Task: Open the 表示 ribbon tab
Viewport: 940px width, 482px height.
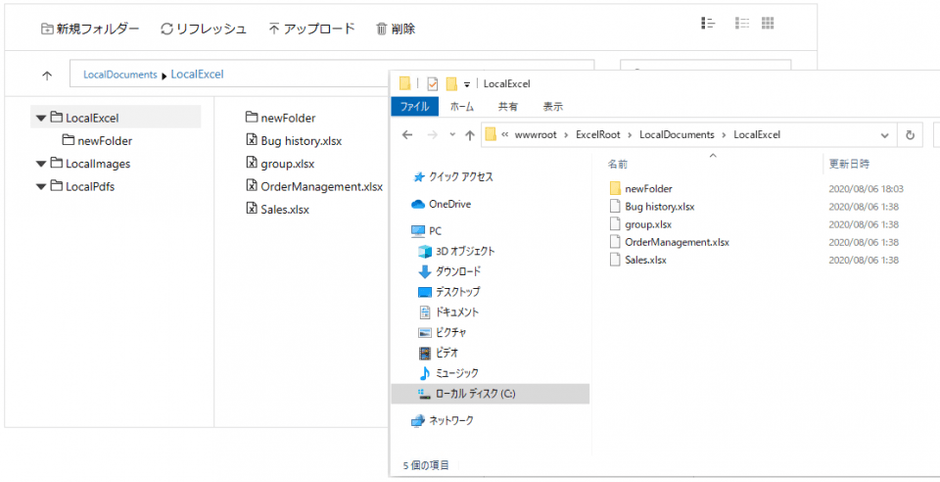Action: pyautogui.click(x=553, y=107)
